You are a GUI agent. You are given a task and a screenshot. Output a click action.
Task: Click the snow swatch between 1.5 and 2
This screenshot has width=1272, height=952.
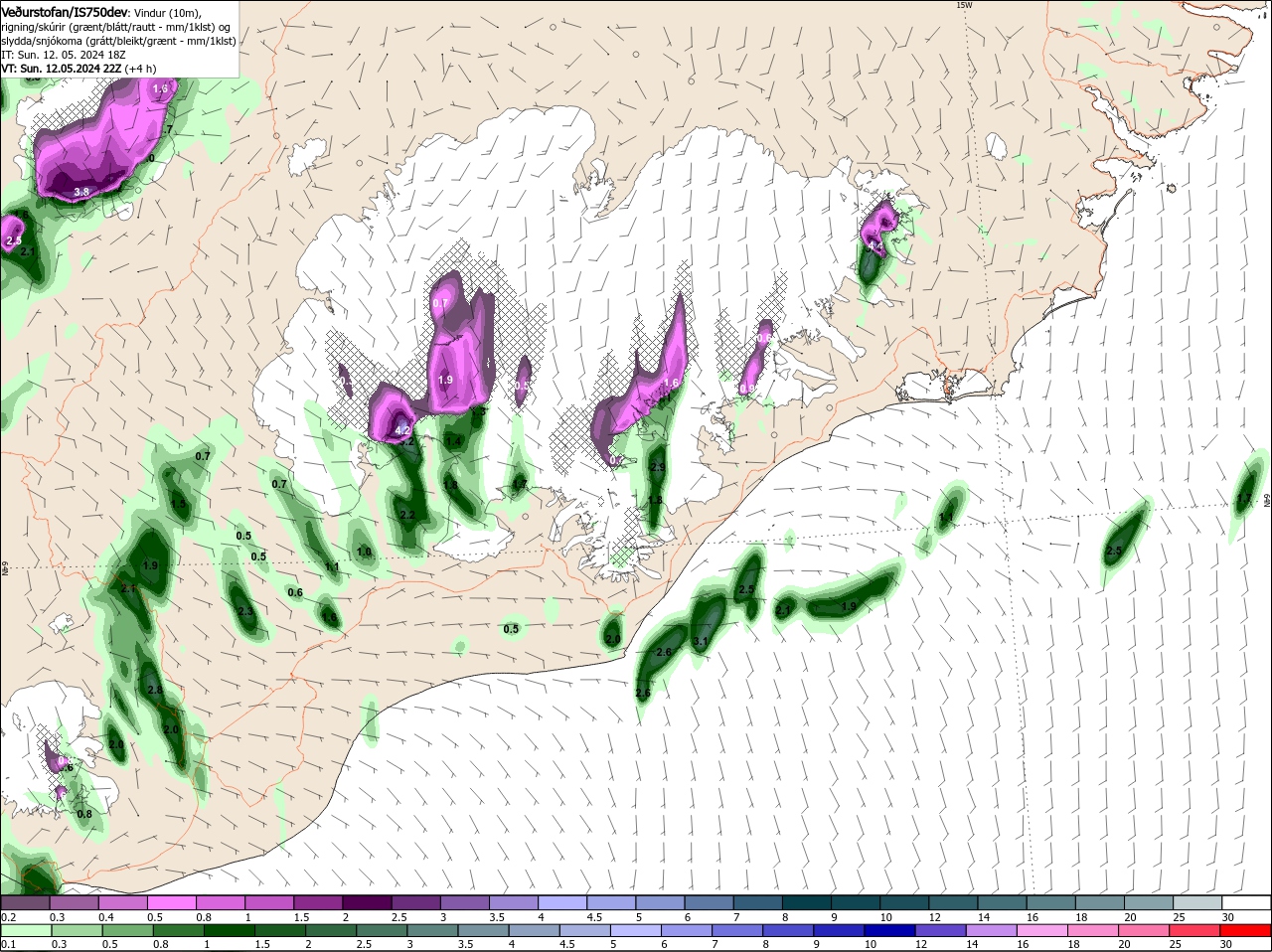click(x=318, y=903)
